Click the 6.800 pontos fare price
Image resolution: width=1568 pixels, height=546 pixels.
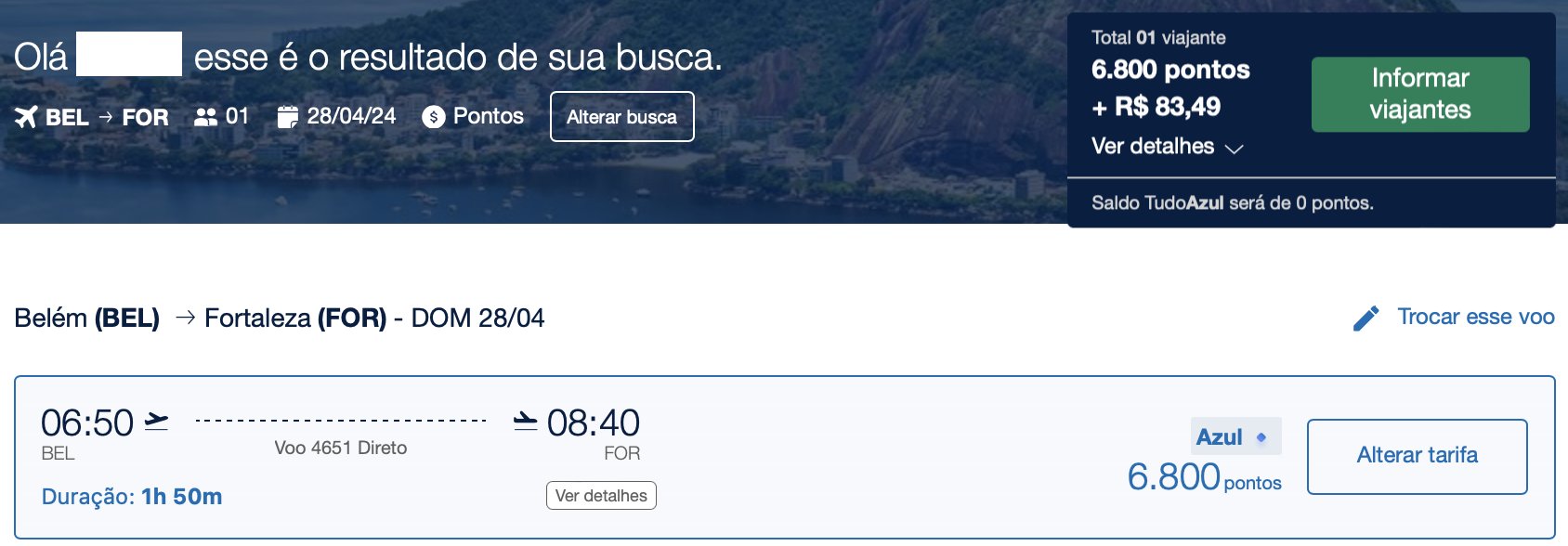point(1204,477)
